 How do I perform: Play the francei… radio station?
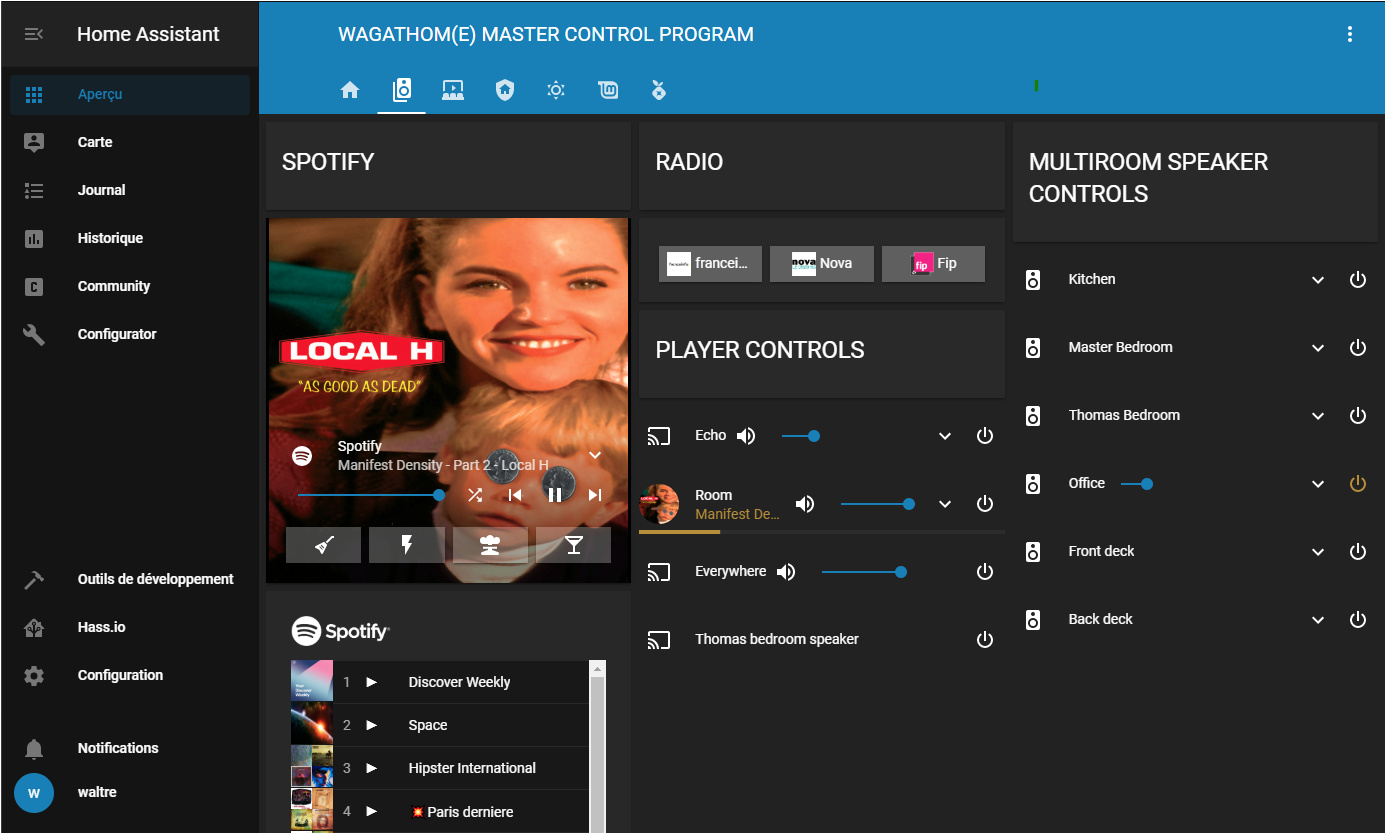point(711,264)
